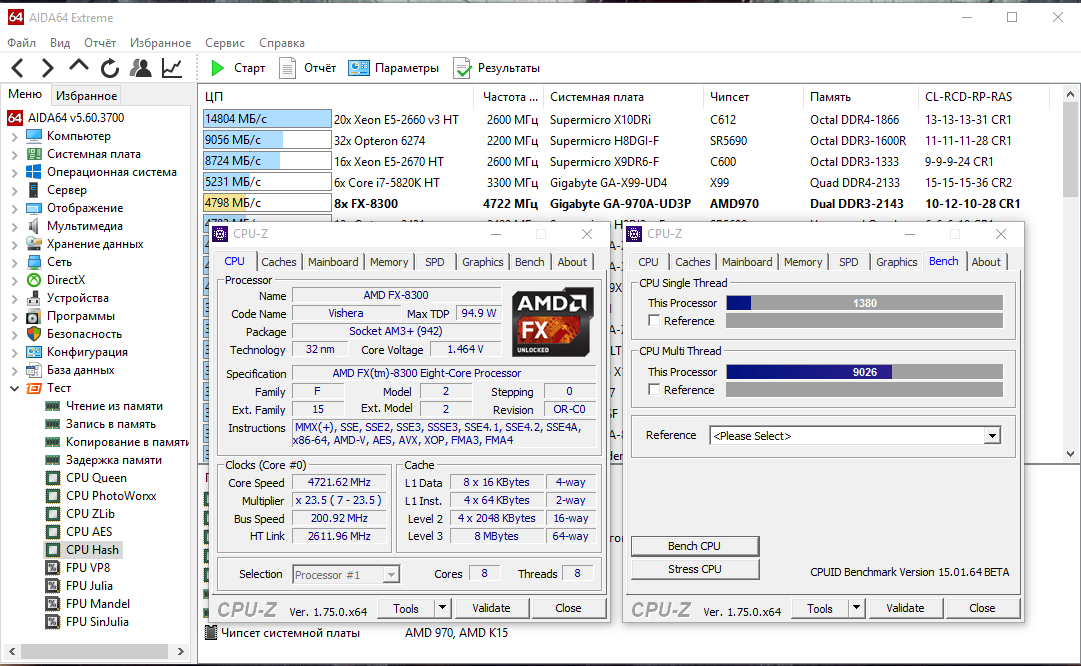This screenshot has height=666, width=1081.
Task: Select the CPU Queen test item
Action: tap(96, 478)
